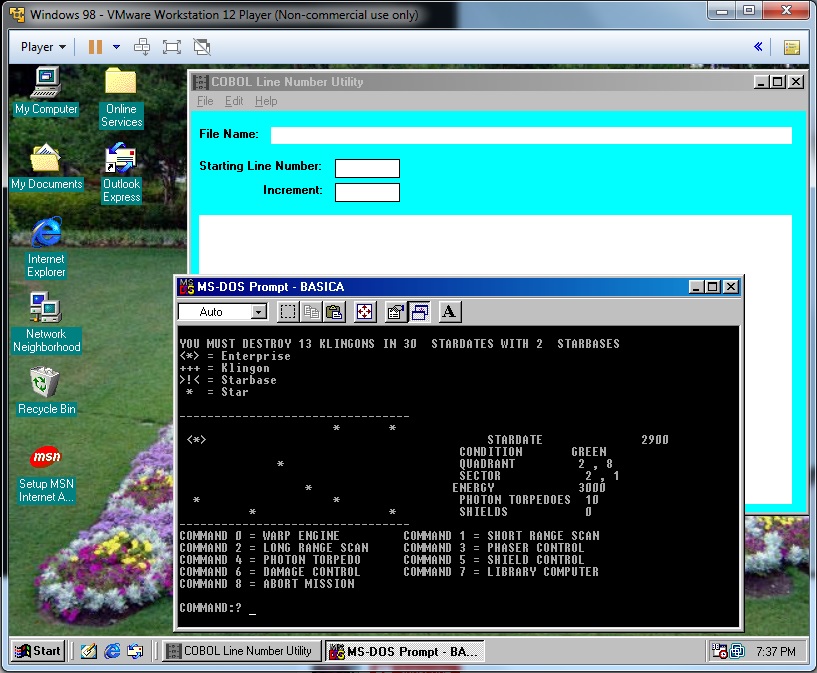Open the VMware Player menu
The height and width of the screenshot is (673, 817).
pos(43,47)
